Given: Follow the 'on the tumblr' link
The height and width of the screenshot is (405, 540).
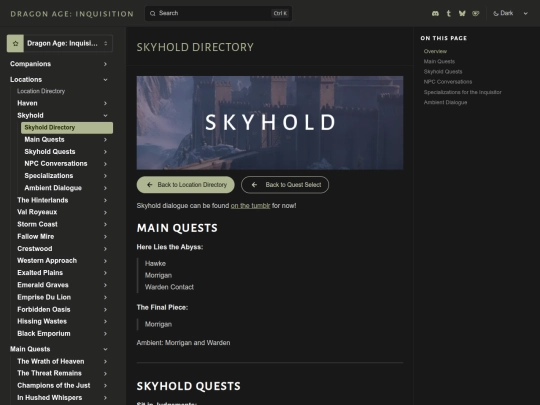Looking at the screenshot, I should pyautogui.click(x=250, y=206).
